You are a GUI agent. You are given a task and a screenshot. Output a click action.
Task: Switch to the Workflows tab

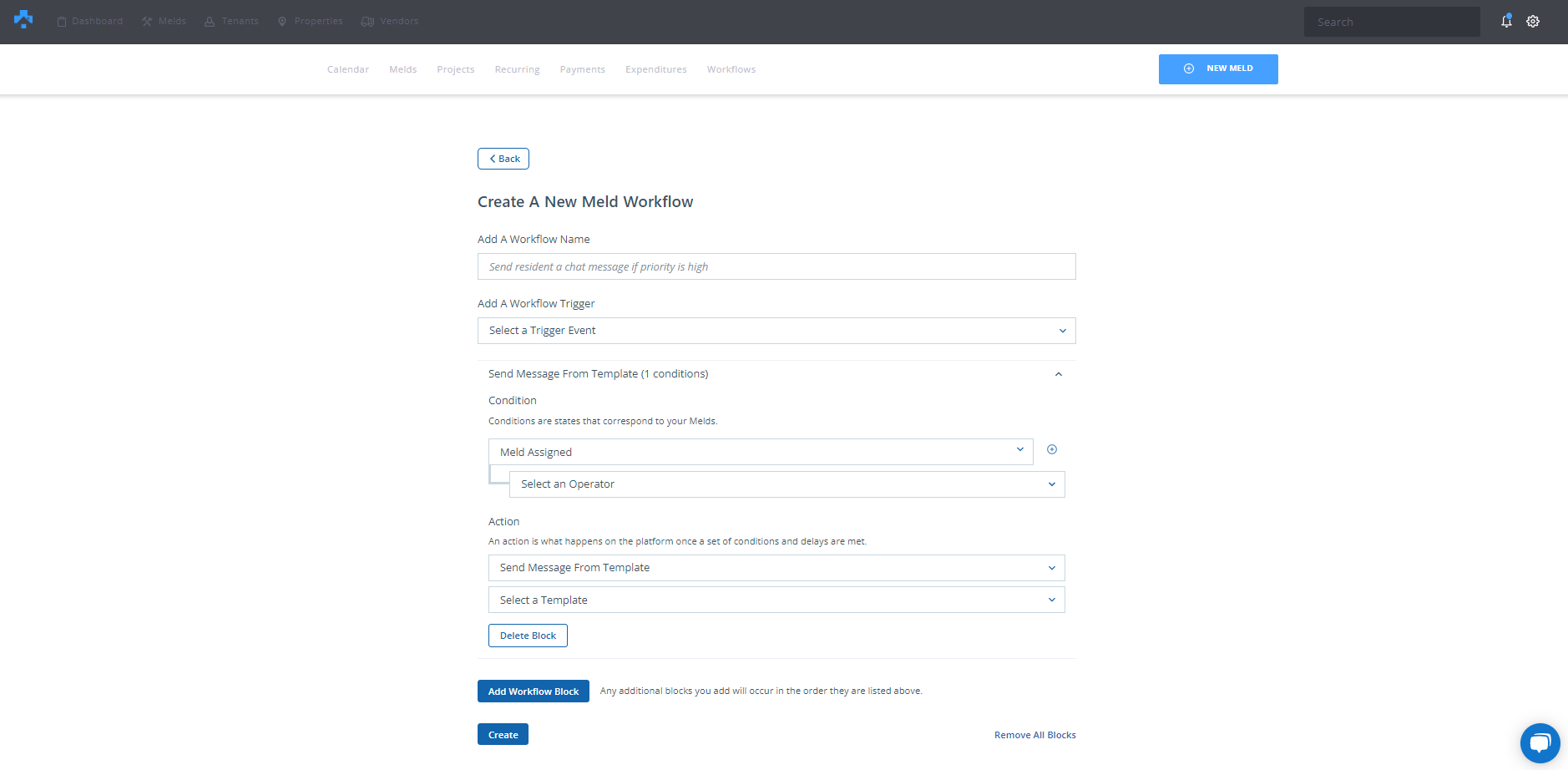(731, 69)
